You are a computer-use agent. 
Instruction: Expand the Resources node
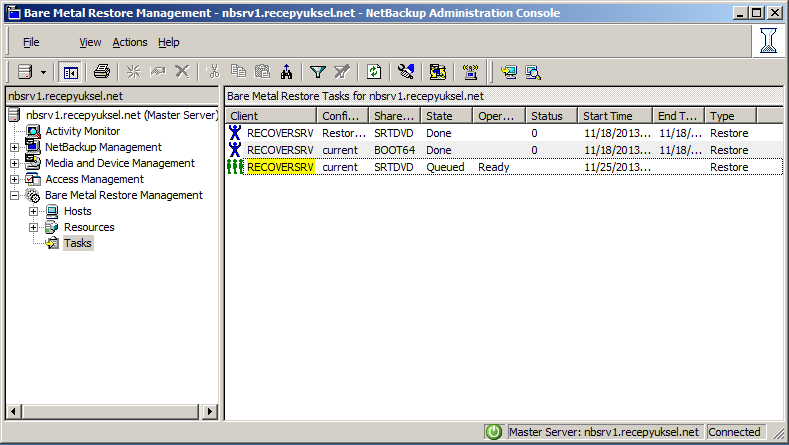pyautogui.click(x=33, y=228)
